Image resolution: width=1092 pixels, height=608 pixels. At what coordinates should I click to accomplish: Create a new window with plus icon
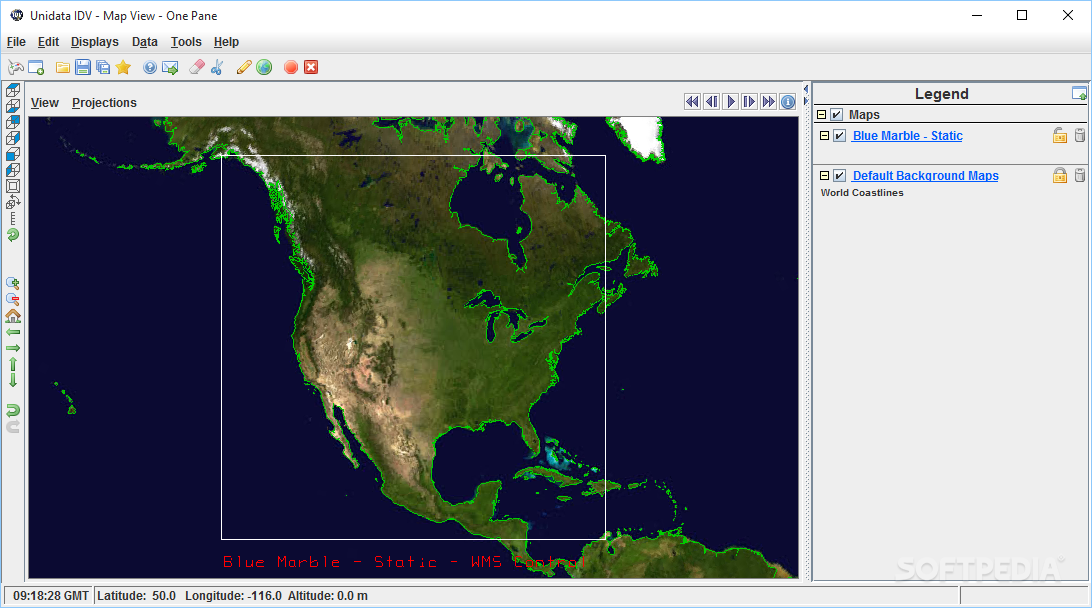pos(36,68)
